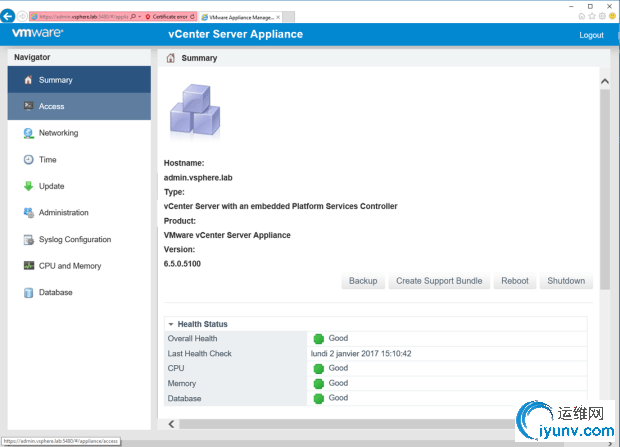Collapse the Health Status section

point(171,324)
